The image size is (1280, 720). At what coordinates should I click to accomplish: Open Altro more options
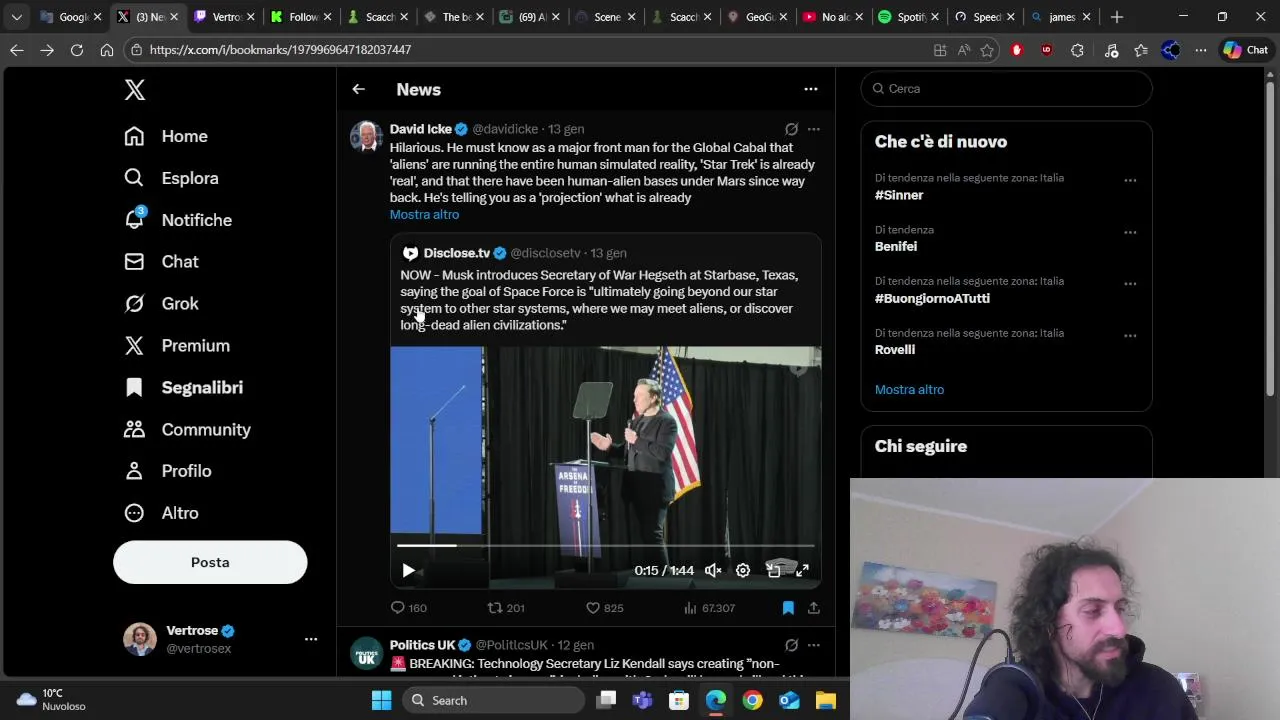(x=161, y=513)
